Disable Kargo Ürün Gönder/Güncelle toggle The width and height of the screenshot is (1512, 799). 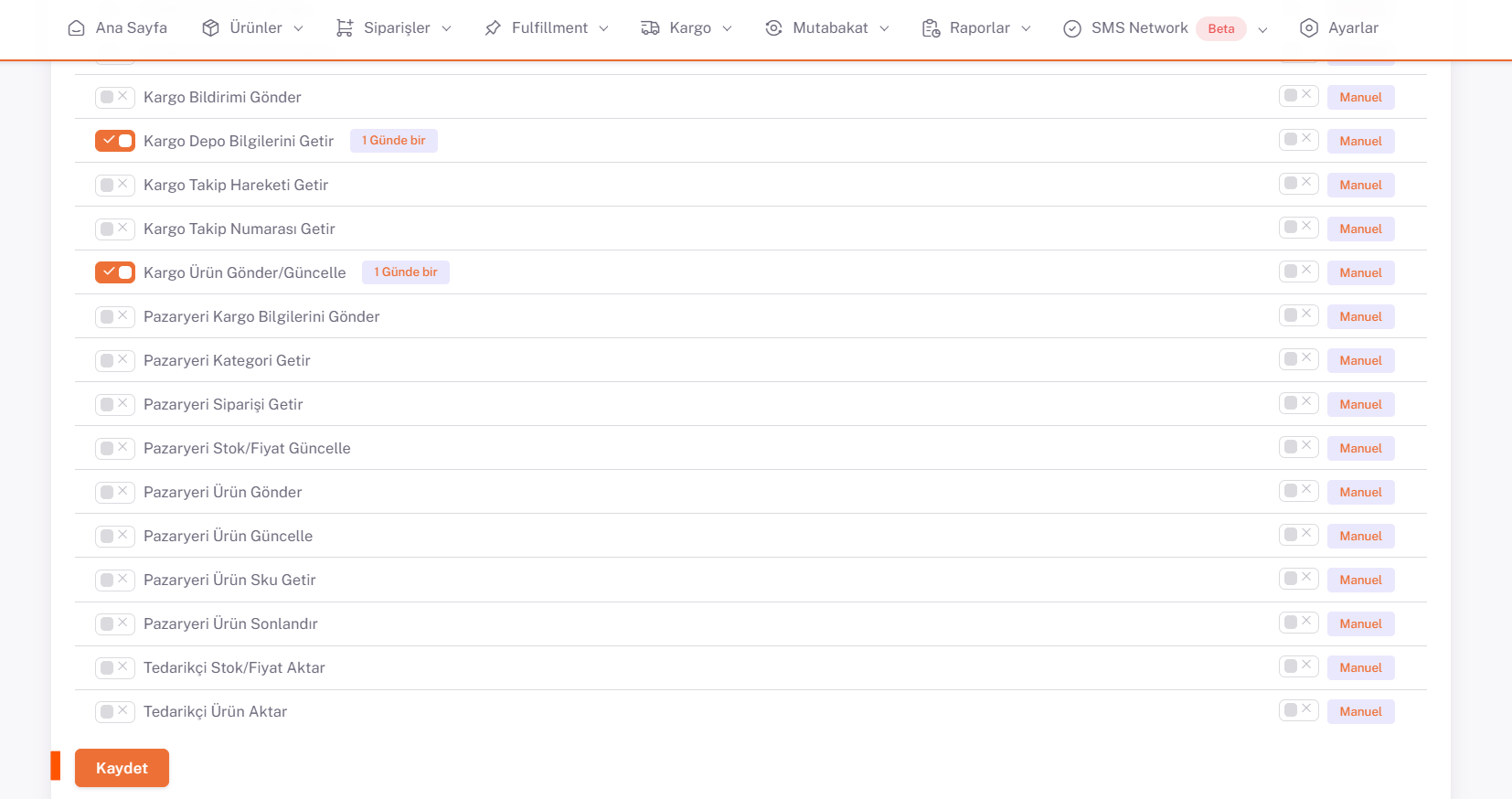[x=115, y=272]
